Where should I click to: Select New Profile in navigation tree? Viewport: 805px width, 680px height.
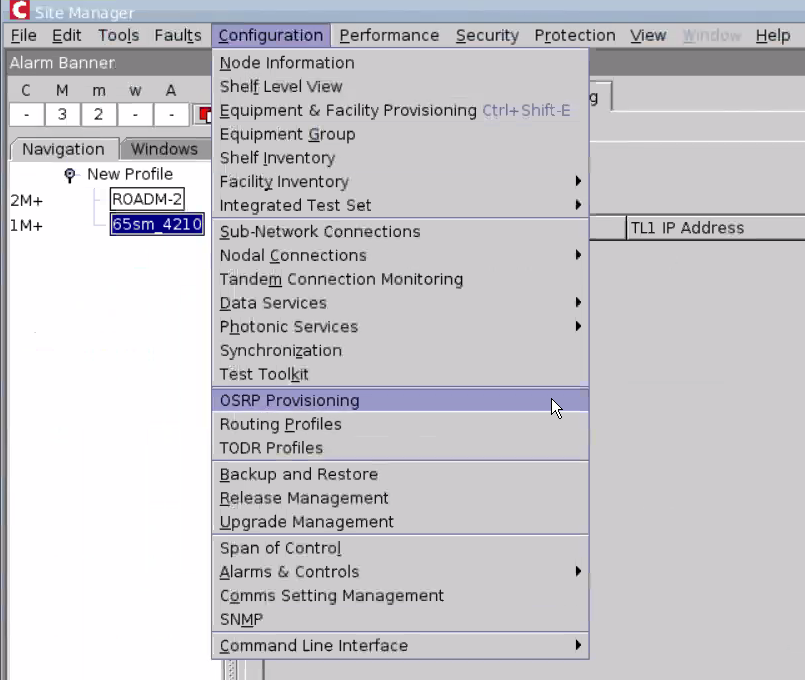click(x=130, y=174)
